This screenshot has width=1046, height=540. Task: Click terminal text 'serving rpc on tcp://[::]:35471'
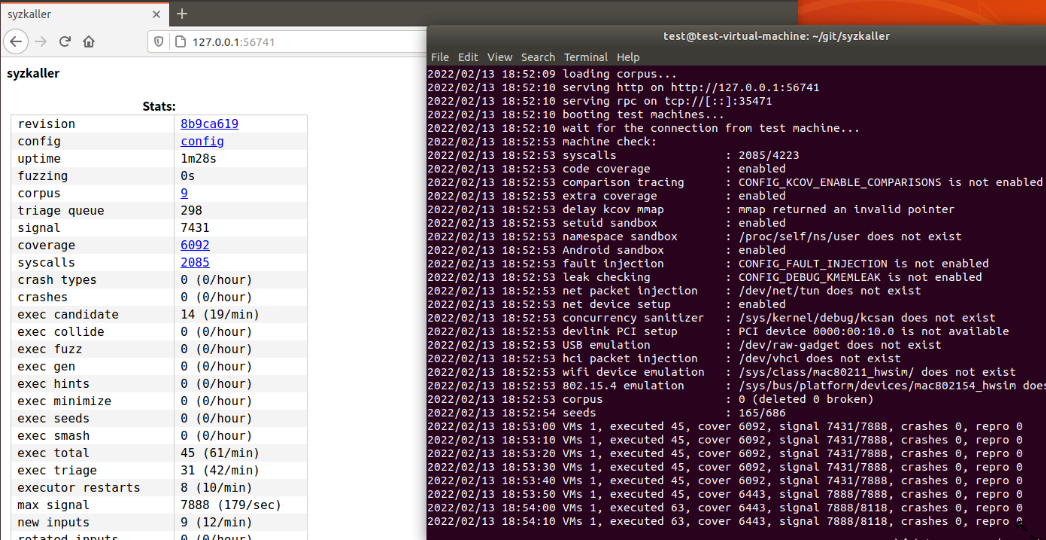tap(667, 101)
